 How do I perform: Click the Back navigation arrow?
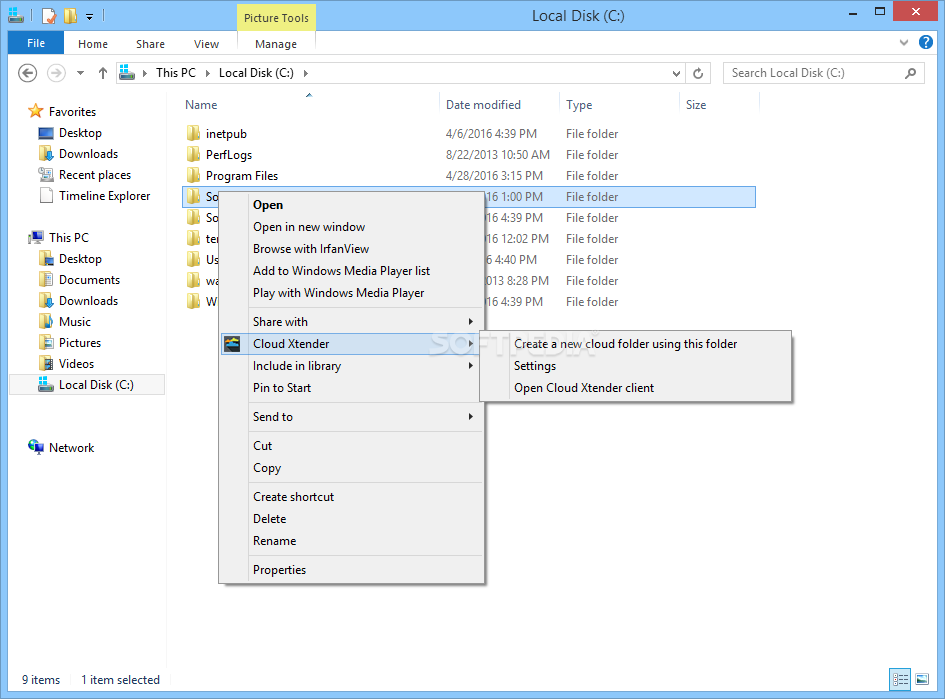(27, 73)
